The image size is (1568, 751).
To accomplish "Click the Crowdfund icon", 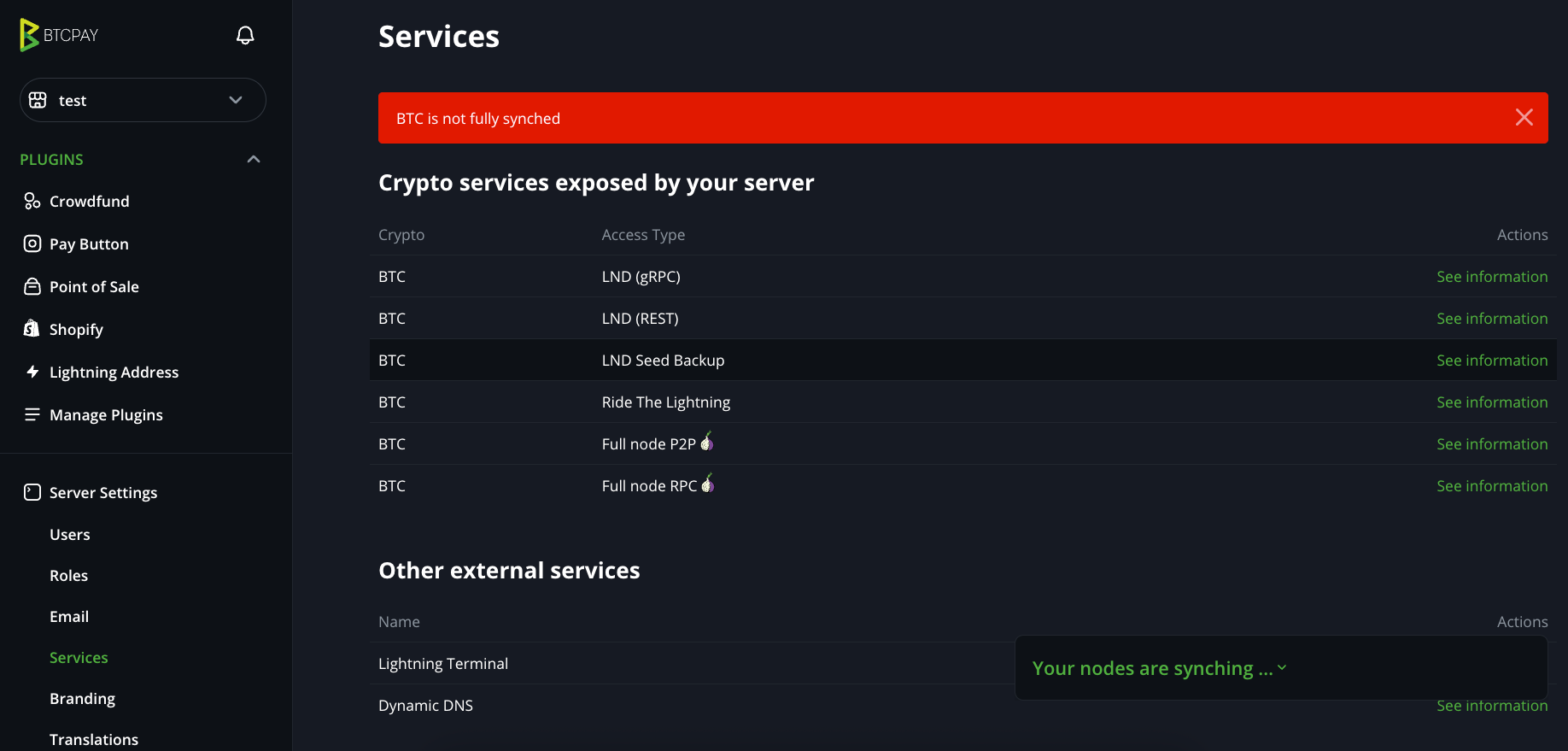I will 32,201.
